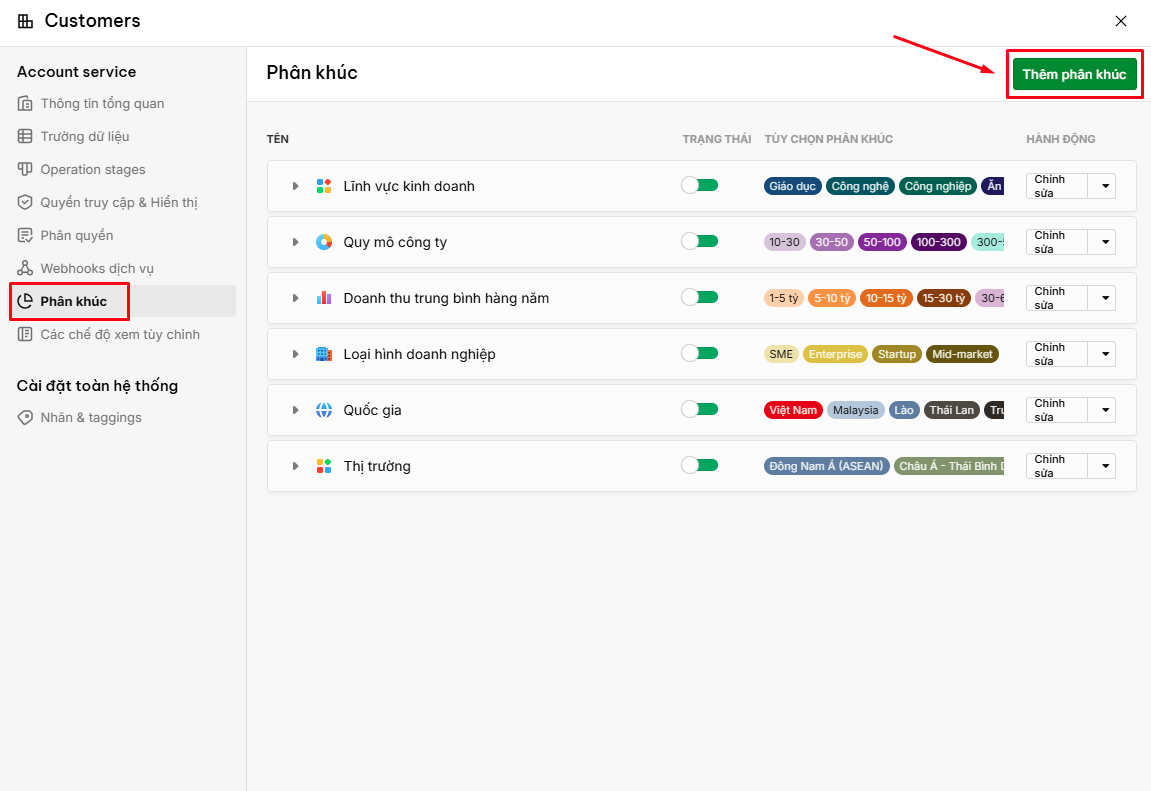Toggle Doanh thu trung bình hàng năm status
1151x791 pixels.
click(x=700, y=297)
